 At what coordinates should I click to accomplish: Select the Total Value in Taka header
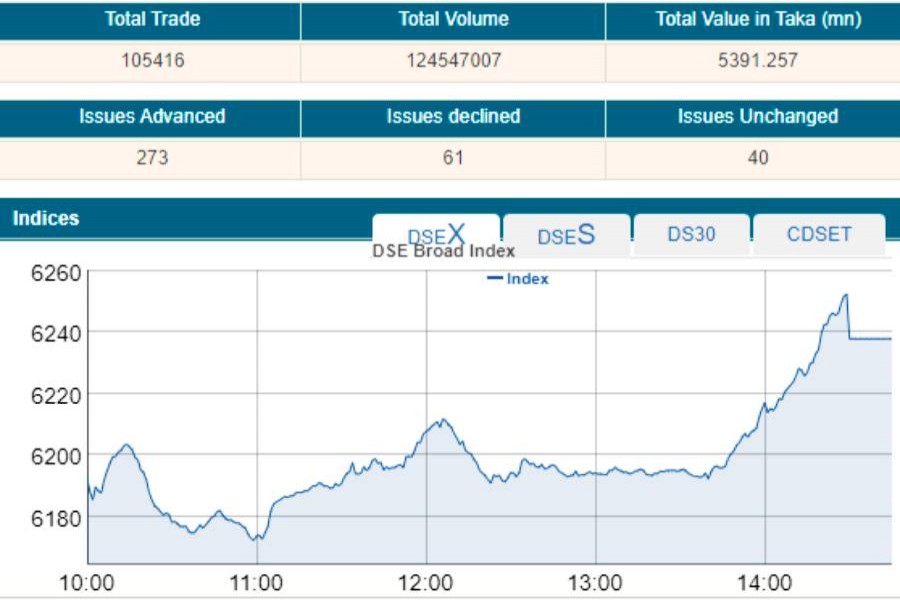pyautogui.click(x=758, y=19)
